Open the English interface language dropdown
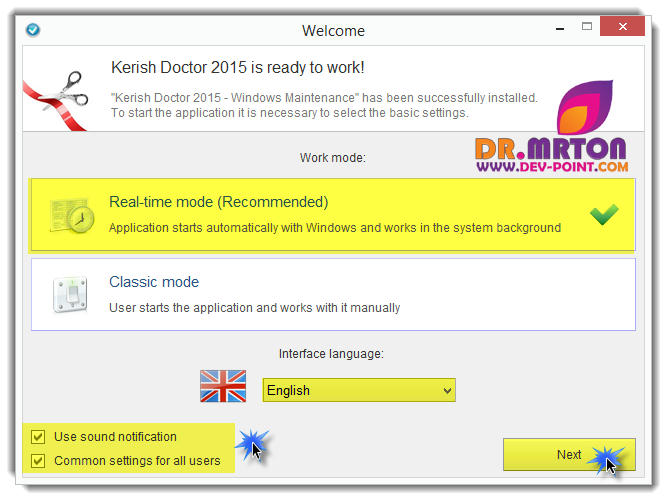This screenshot has height=500, width=667. [x=359, y=390]
